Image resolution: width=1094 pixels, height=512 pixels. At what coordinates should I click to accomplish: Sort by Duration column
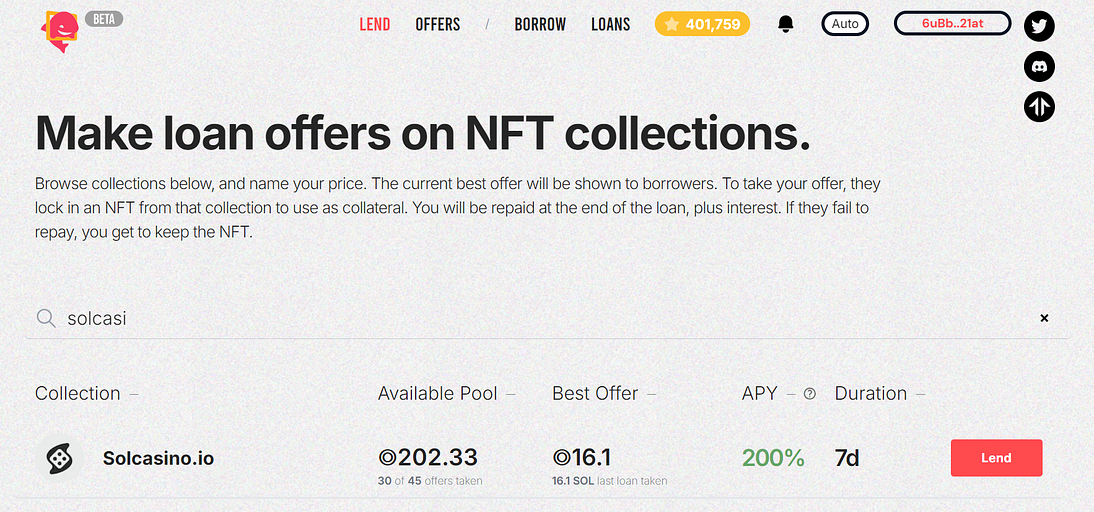coord(871,393)
